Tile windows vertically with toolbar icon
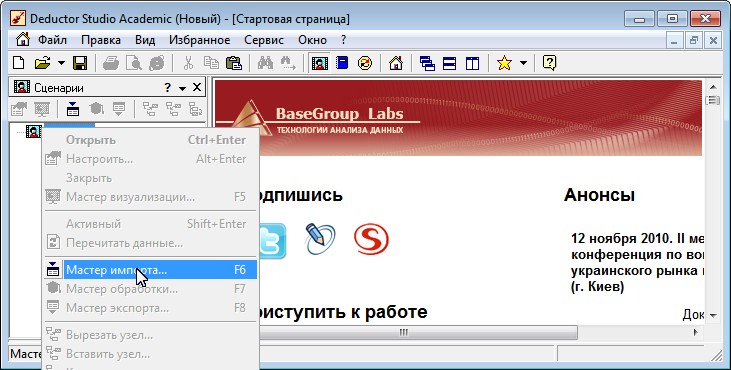The width and height of the screenshot is (731, 370). [x=472, y=63]
